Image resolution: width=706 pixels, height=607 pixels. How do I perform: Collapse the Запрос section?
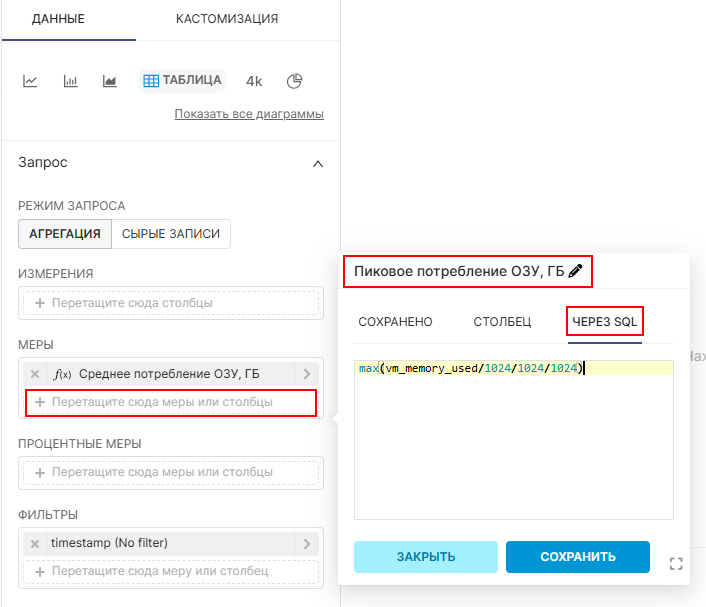click(x=318, y=163)
